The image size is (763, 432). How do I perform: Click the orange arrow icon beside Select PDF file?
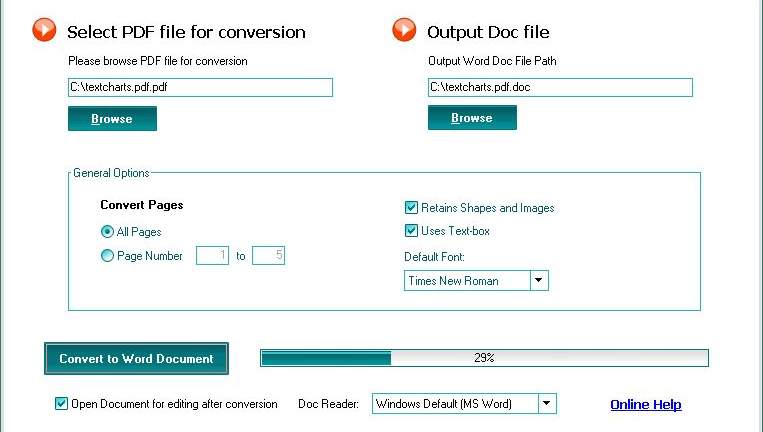tap(44, 30)
